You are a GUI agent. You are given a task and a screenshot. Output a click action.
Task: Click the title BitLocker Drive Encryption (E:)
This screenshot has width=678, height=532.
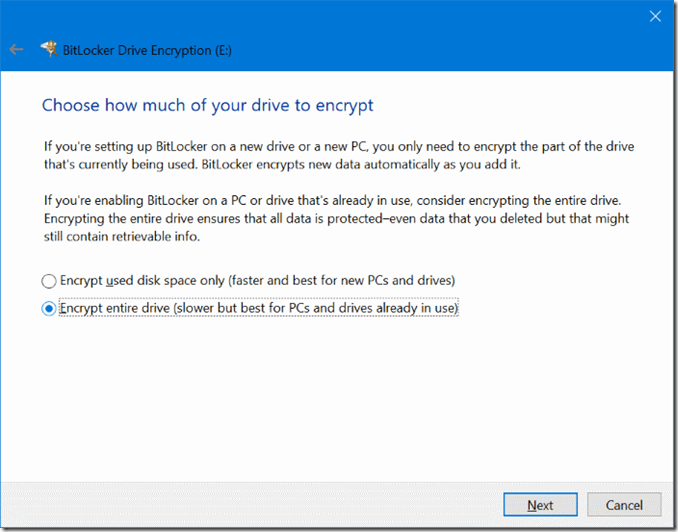click(147, 51)
